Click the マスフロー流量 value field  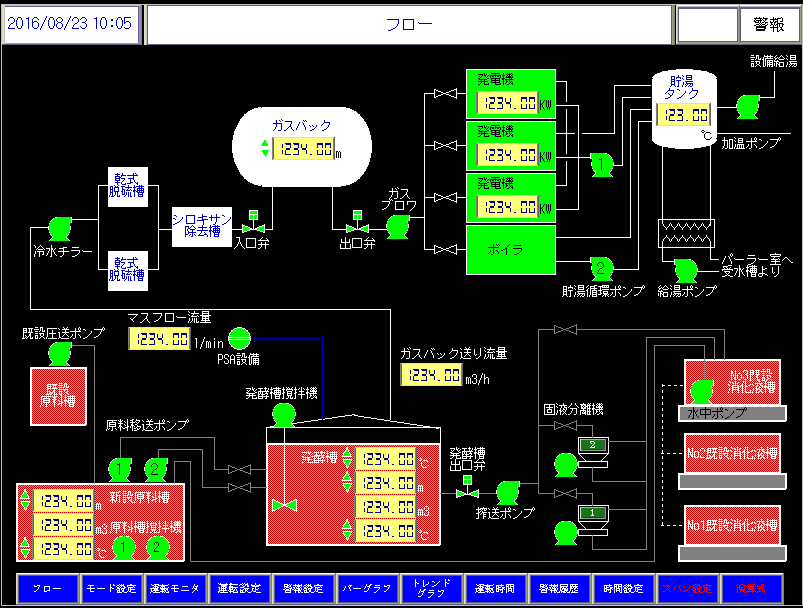point(160,339)
